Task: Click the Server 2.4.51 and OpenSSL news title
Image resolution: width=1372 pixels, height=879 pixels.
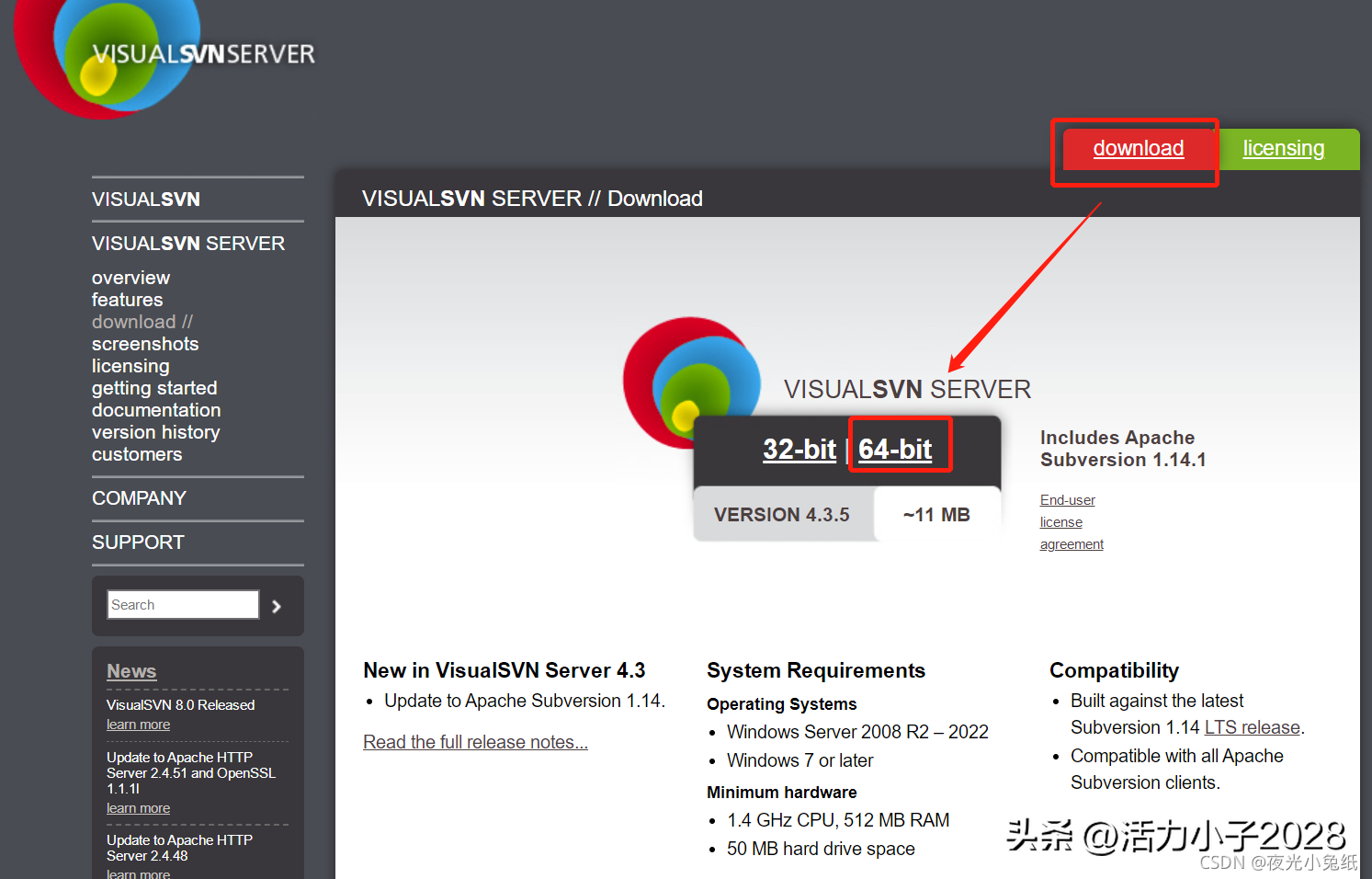Action: tap(191, 773)
